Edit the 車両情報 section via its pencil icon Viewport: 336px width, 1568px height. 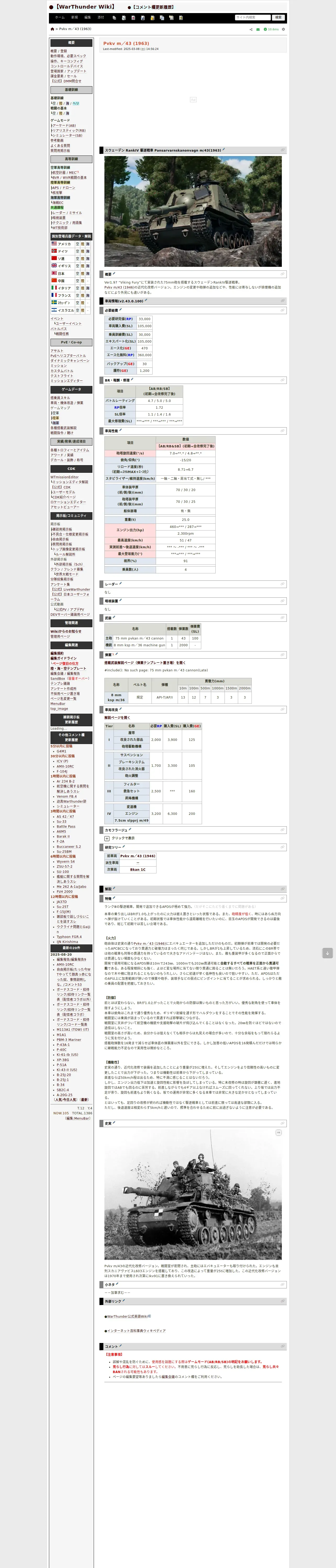(146, 300)
